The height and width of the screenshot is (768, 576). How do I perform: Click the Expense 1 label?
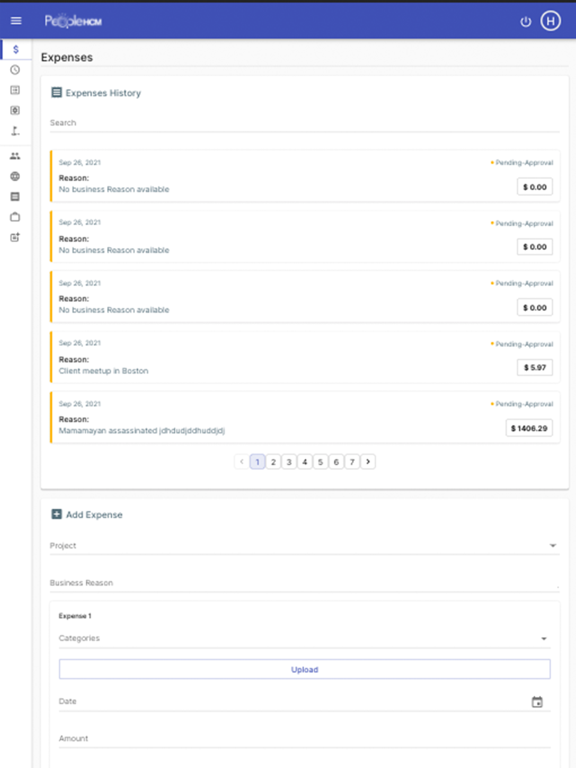tap(75, 616)
